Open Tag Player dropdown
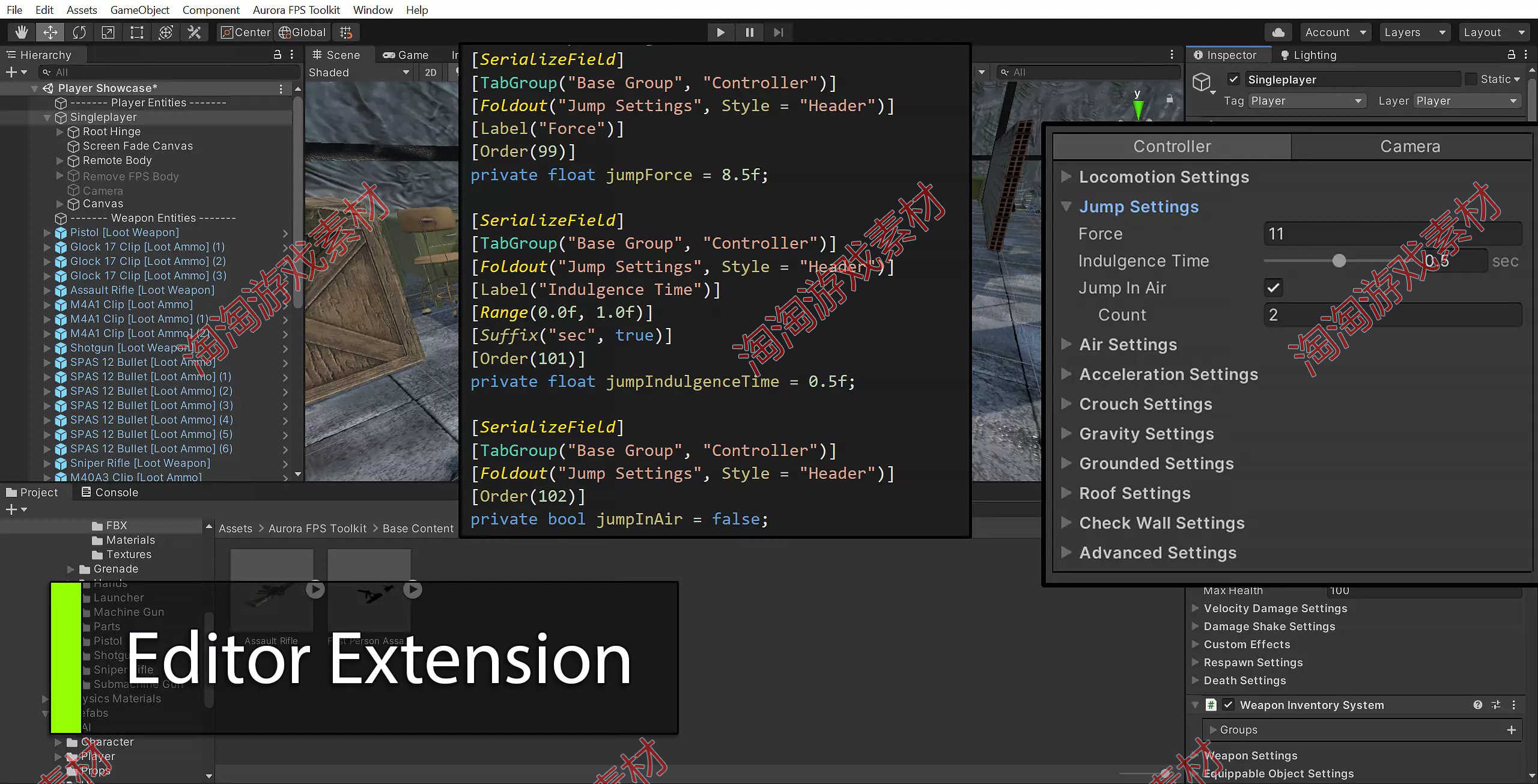 [1307, 101]
